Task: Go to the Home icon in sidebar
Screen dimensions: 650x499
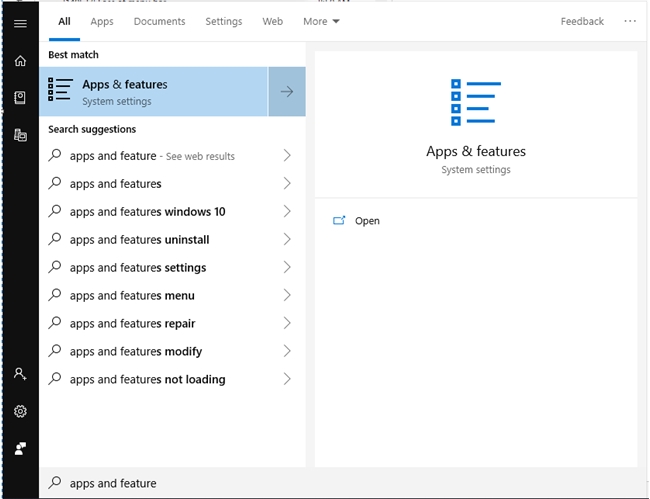Action: [x=20, y=61]
